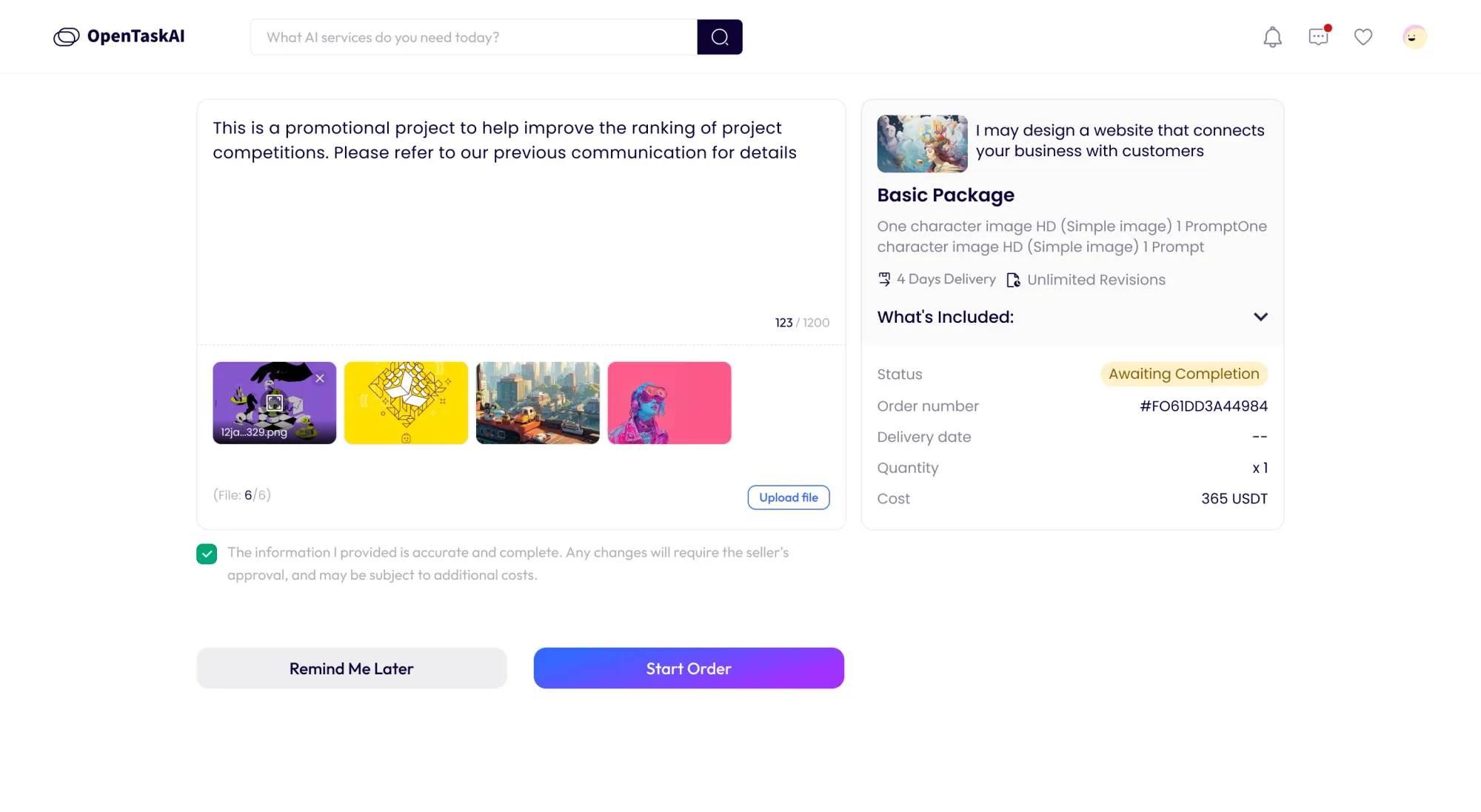Click the delivery truck icon
The height and width of the screenshot is (812, 1481).
[x=884, y=279]
